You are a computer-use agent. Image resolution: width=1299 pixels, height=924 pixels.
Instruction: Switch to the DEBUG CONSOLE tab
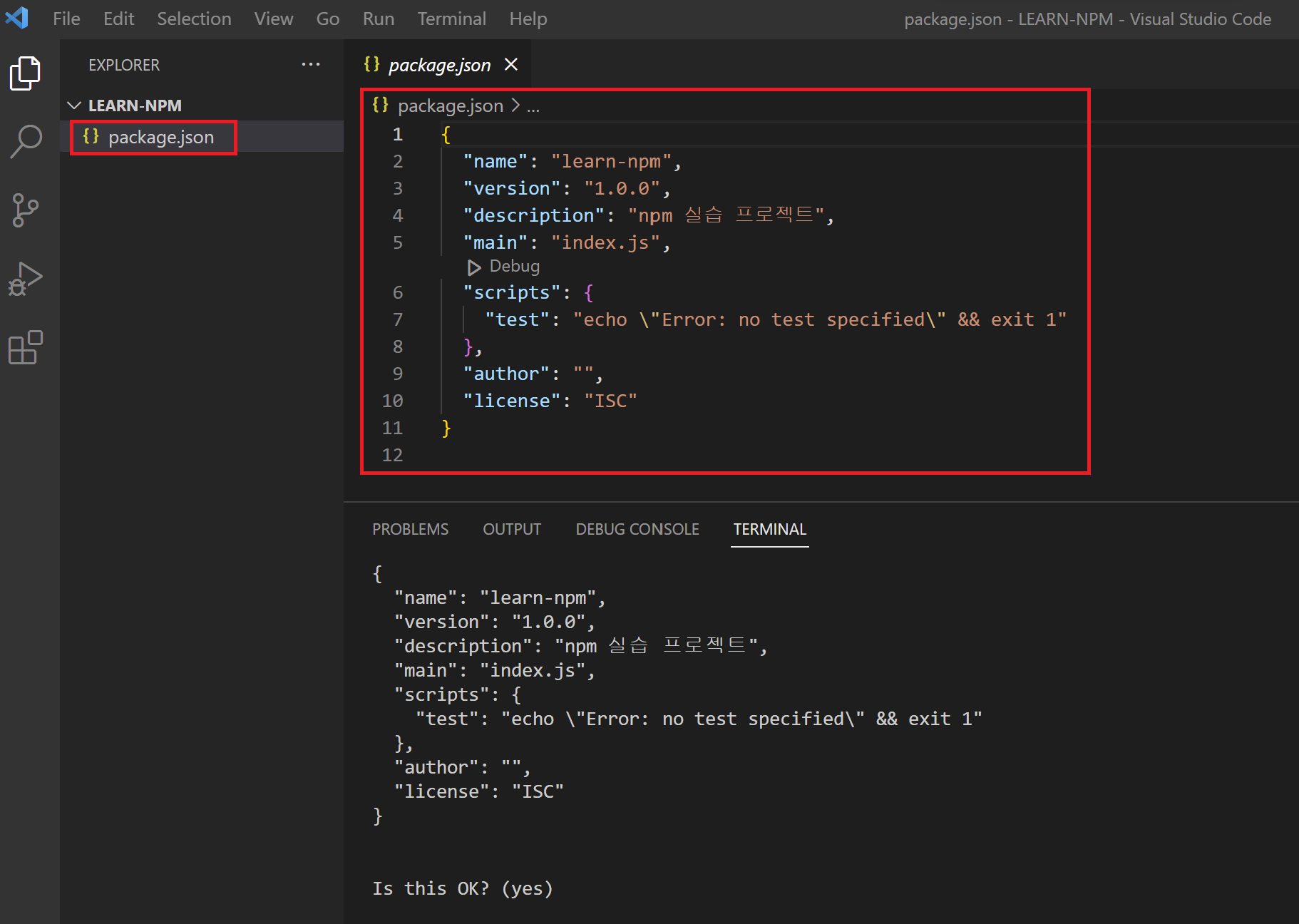point(637,529)
